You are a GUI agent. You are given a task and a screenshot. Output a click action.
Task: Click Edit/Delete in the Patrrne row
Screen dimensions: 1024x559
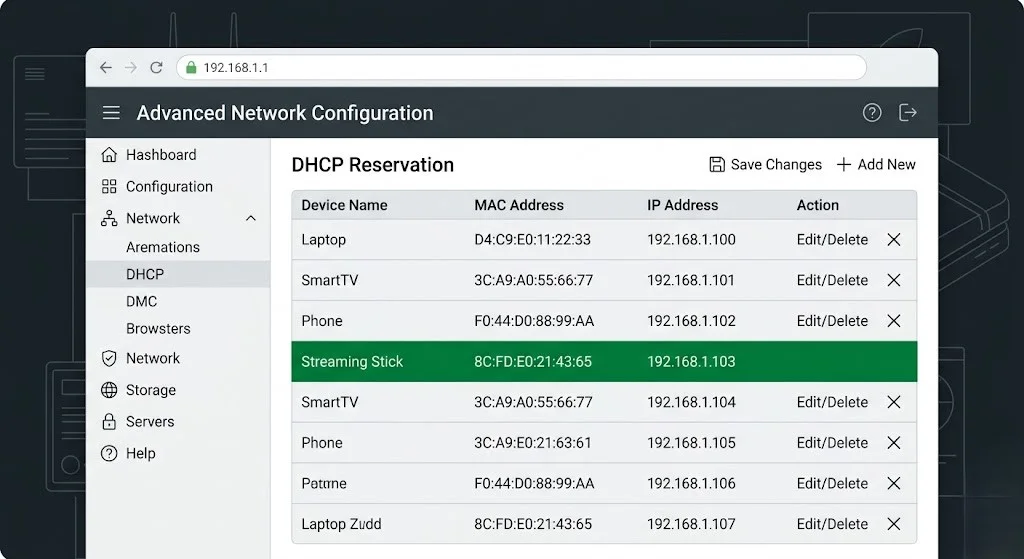click(x=832, y=483)
